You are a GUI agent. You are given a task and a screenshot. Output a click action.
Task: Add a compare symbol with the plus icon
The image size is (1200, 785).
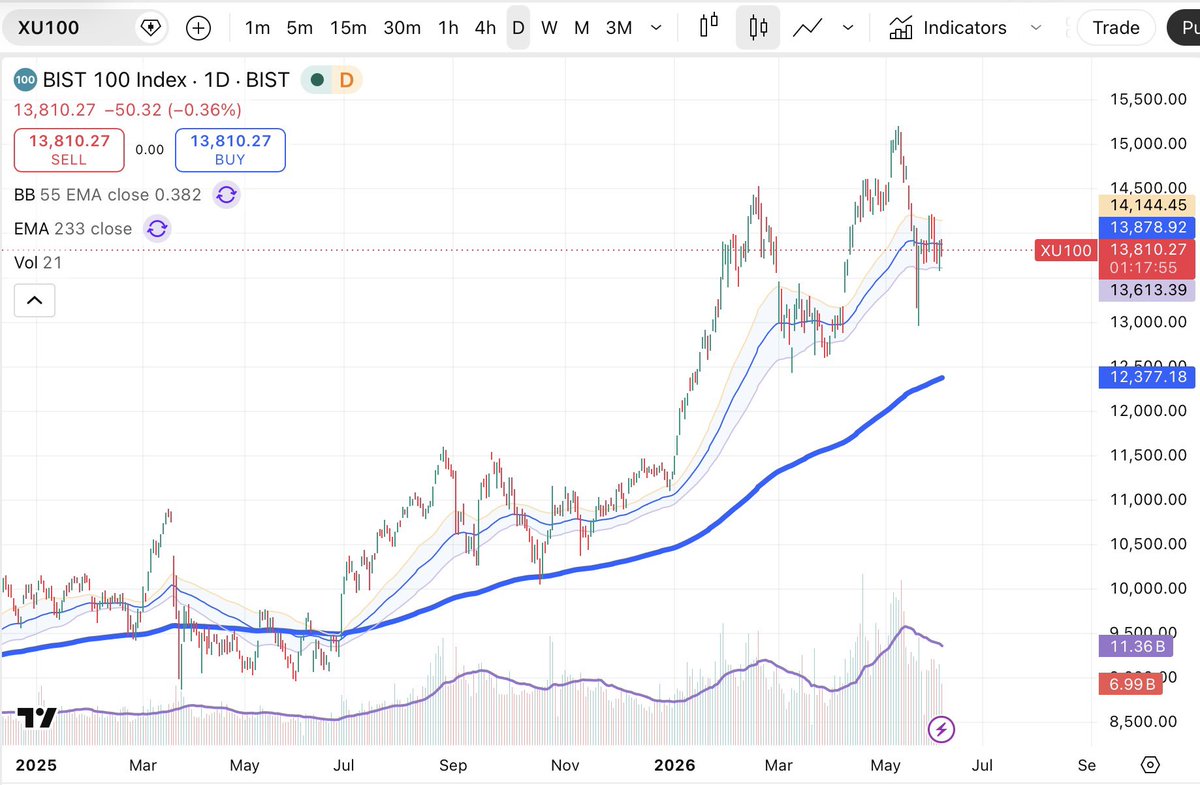pyautogui.click(x=199, y=28)
